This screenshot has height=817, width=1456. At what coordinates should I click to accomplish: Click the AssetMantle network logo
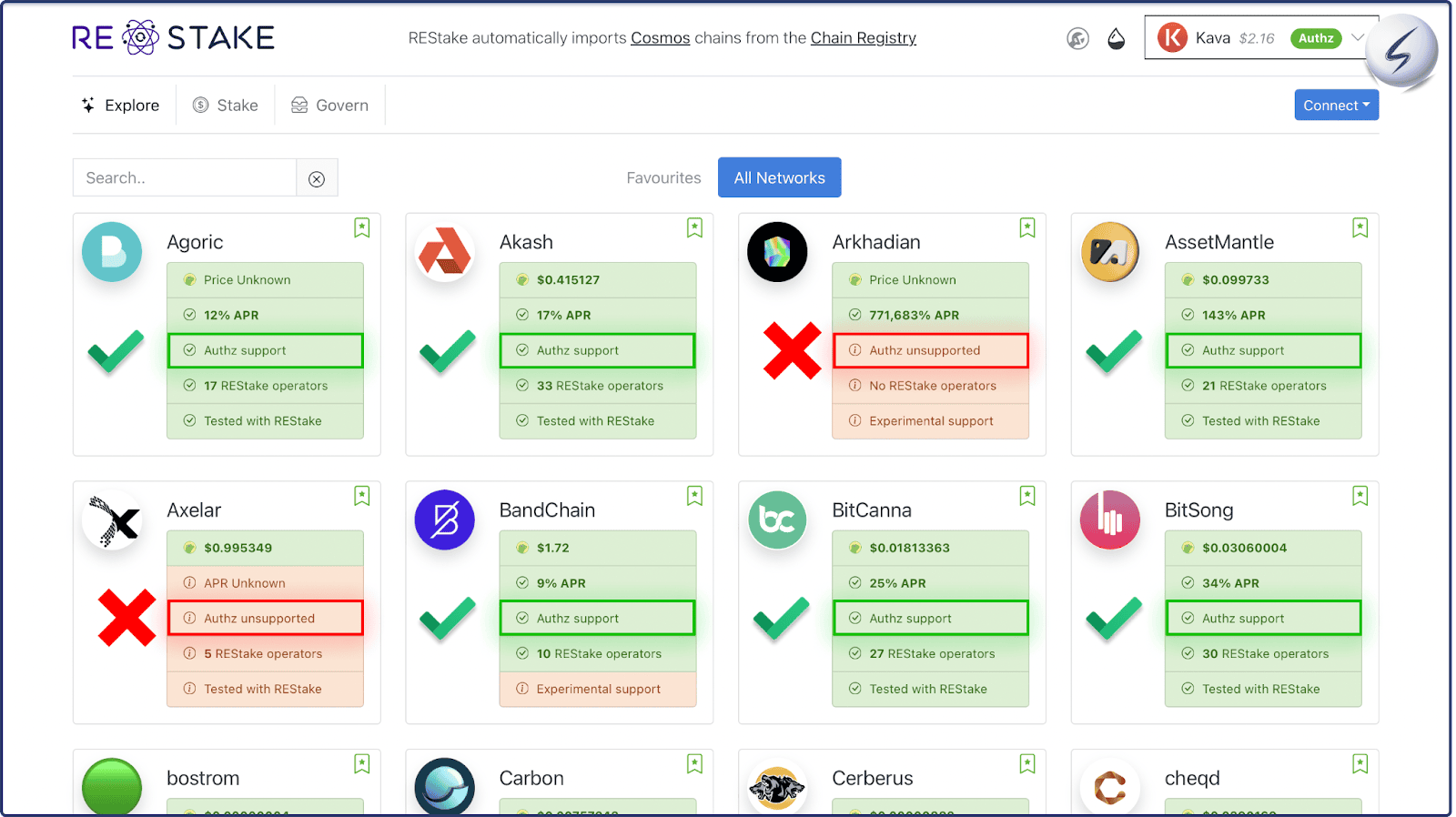(1110, 252)
